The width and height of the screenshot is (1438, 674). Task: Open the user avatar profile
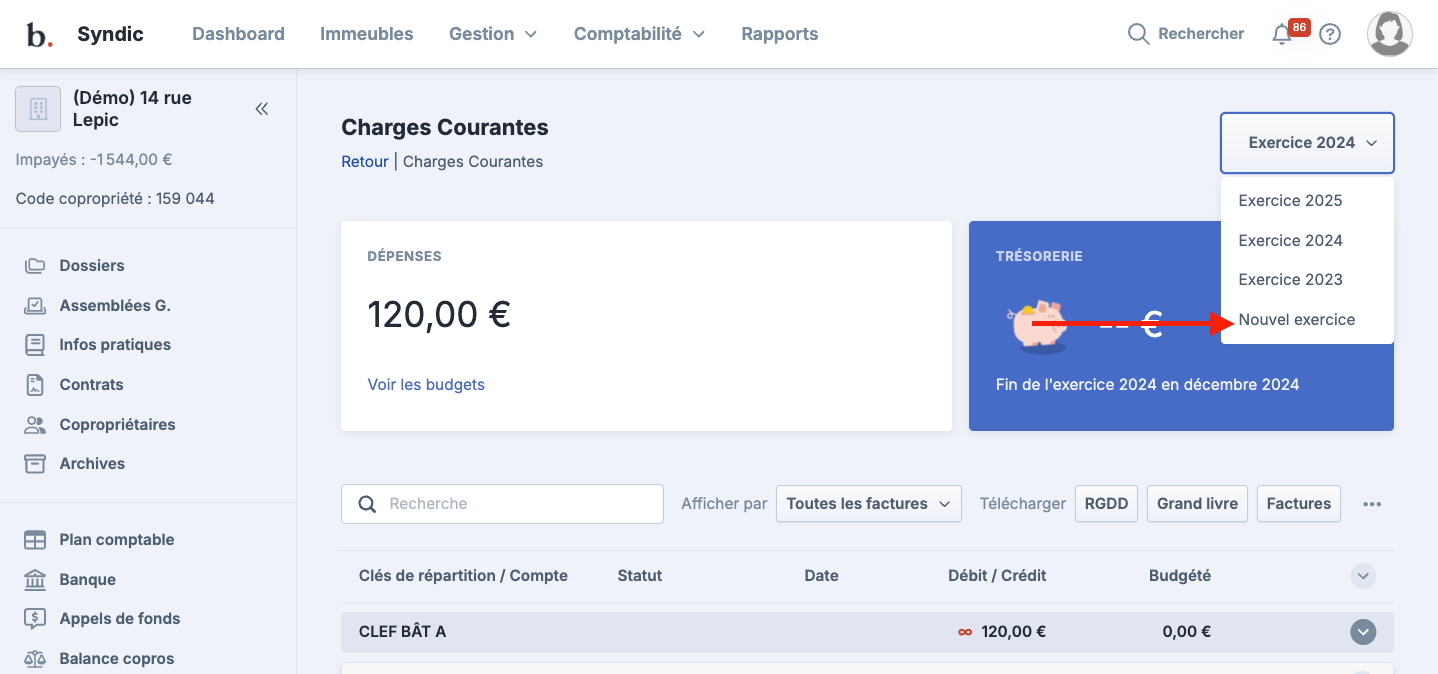(1389, 34)
